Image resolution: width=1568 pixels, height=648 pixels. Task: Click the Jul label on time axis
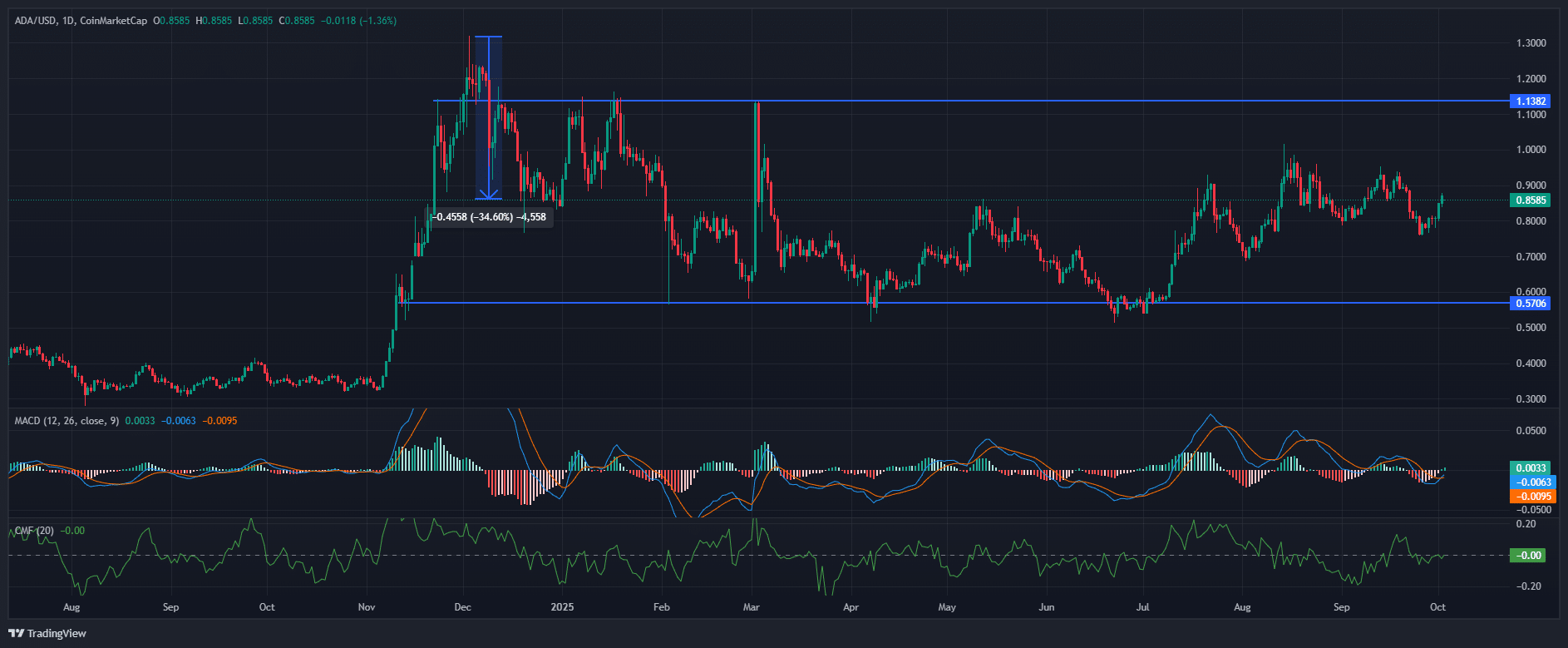[x=1143, y=607]
